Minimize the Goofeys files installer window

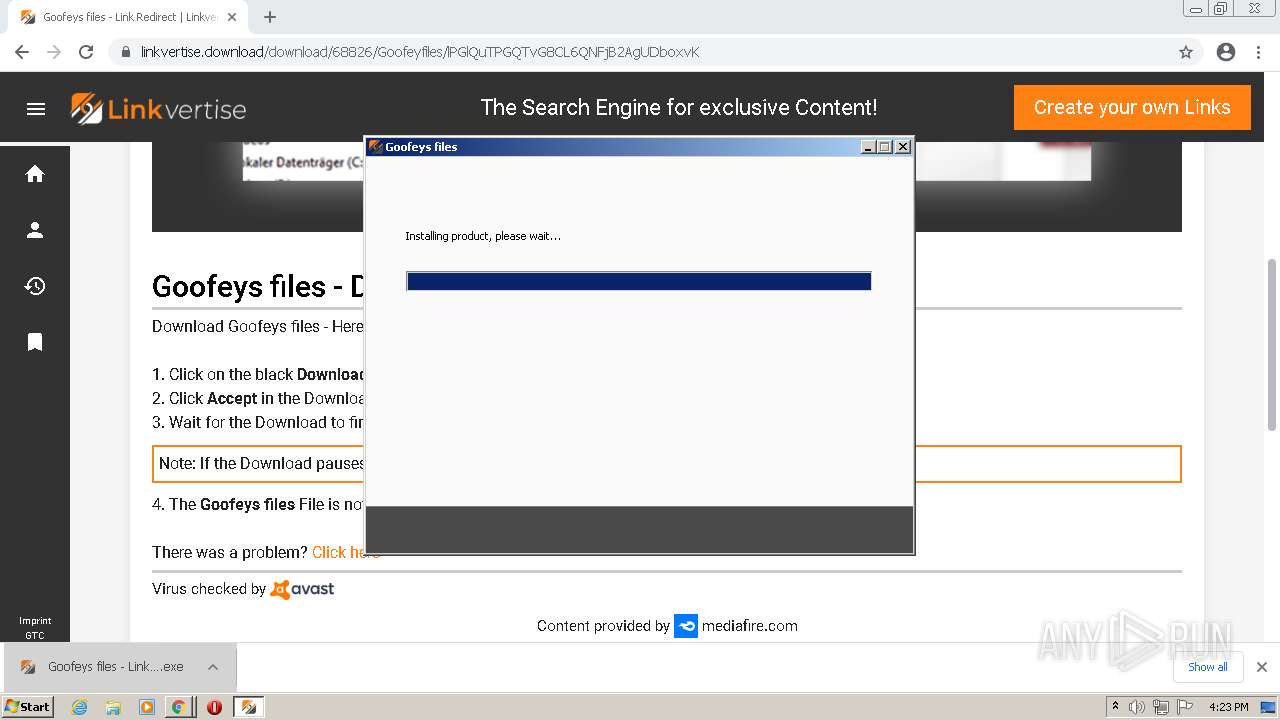869,147
